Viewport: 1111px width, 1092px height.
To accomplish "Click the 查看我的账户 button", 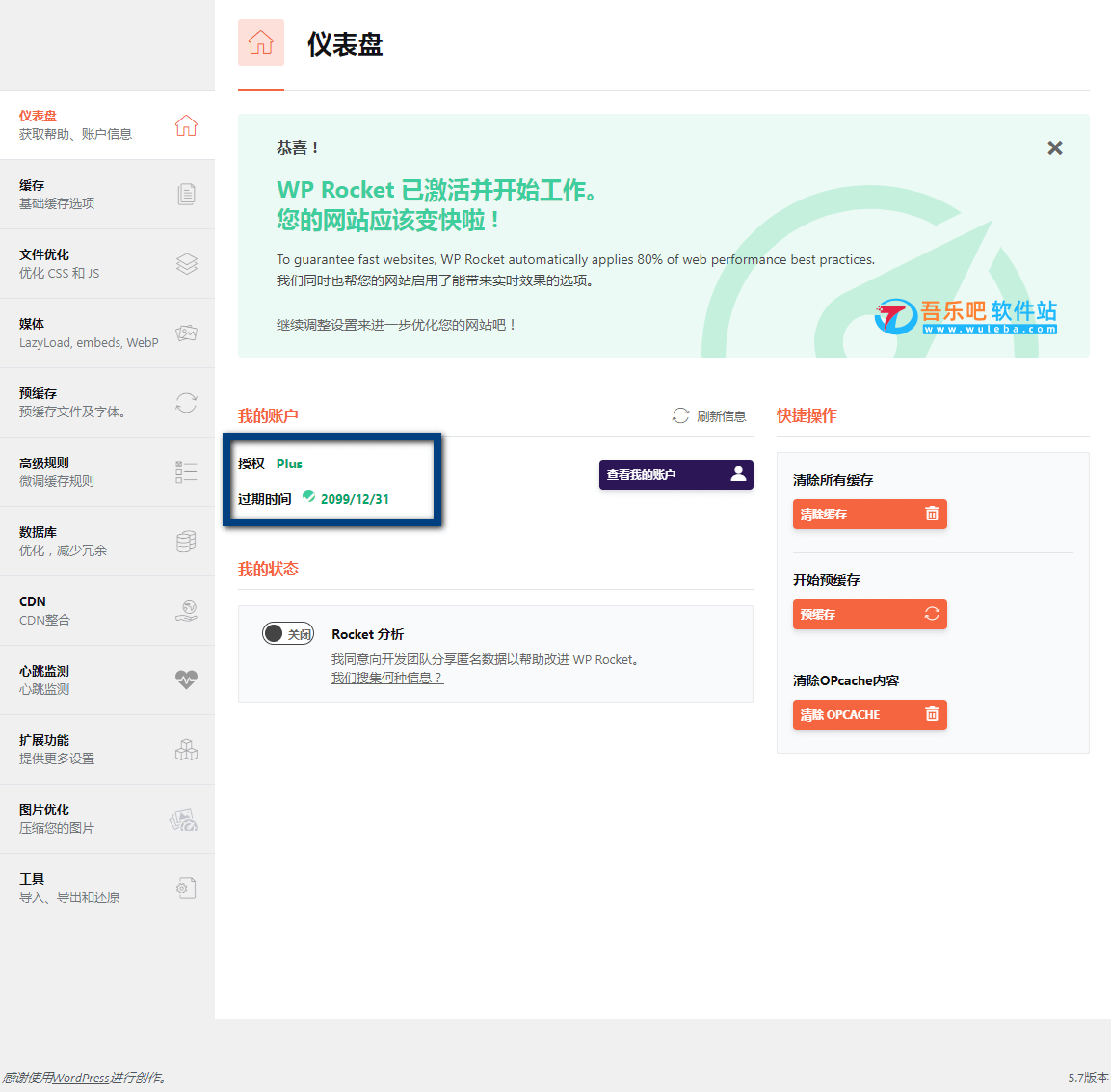I will point(676,474).
